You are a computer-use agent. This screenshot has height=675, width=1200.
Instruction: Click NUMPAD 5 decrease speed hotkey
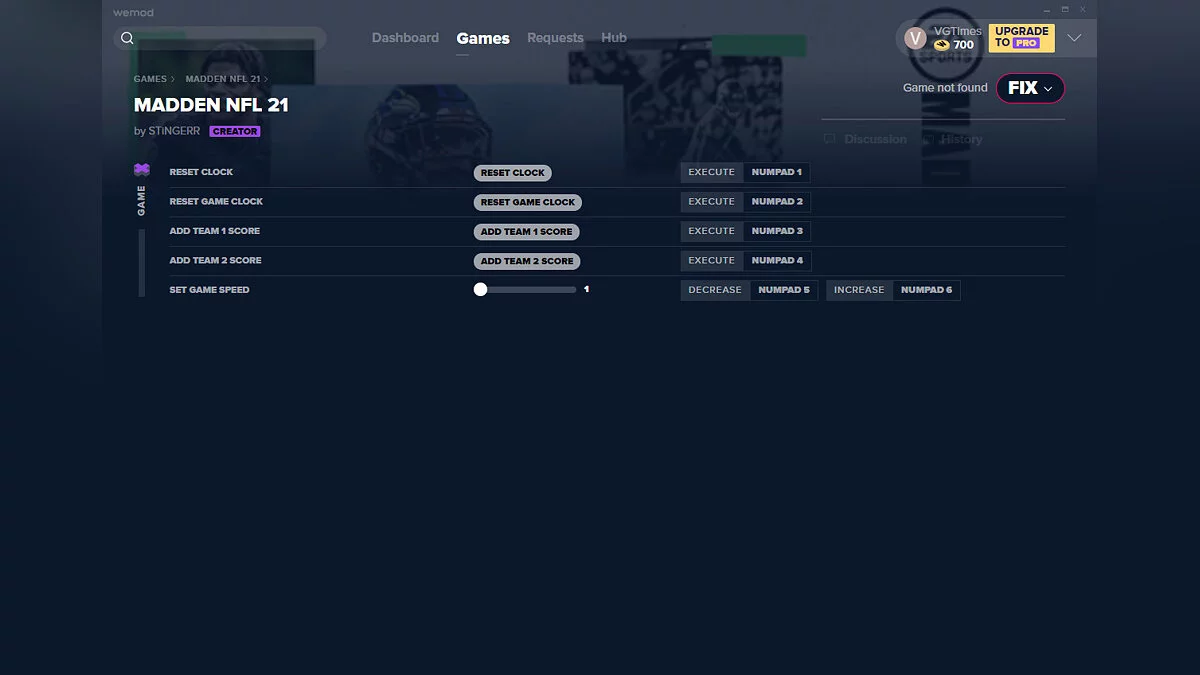coord(784,290)
